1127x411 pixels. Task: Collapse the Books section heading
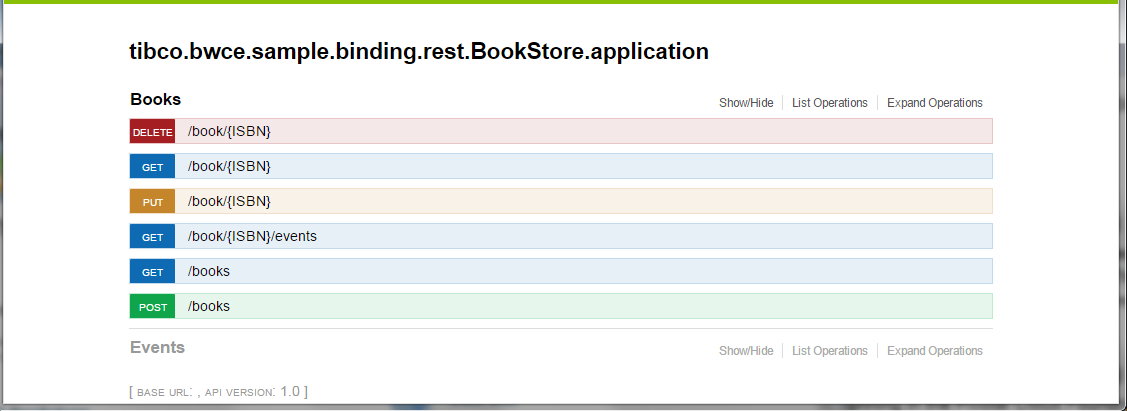pos(155,100)
